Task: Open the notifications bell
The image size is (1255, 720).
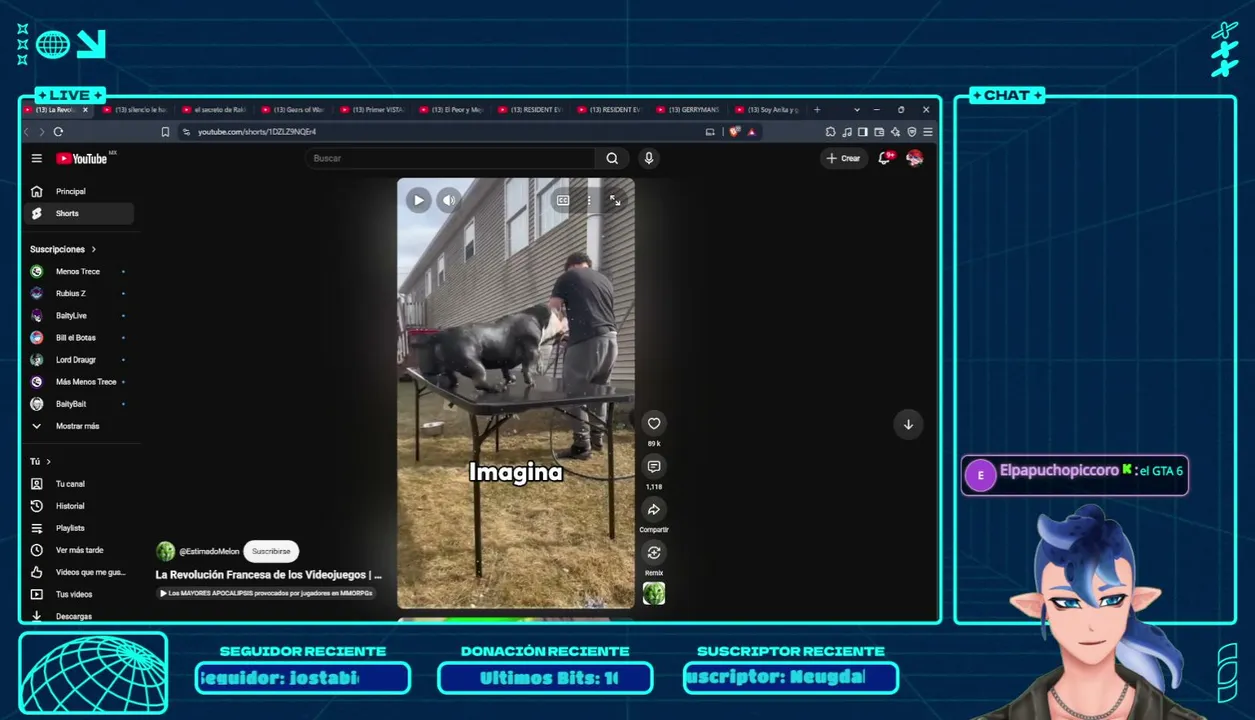Action: point(884,158)
